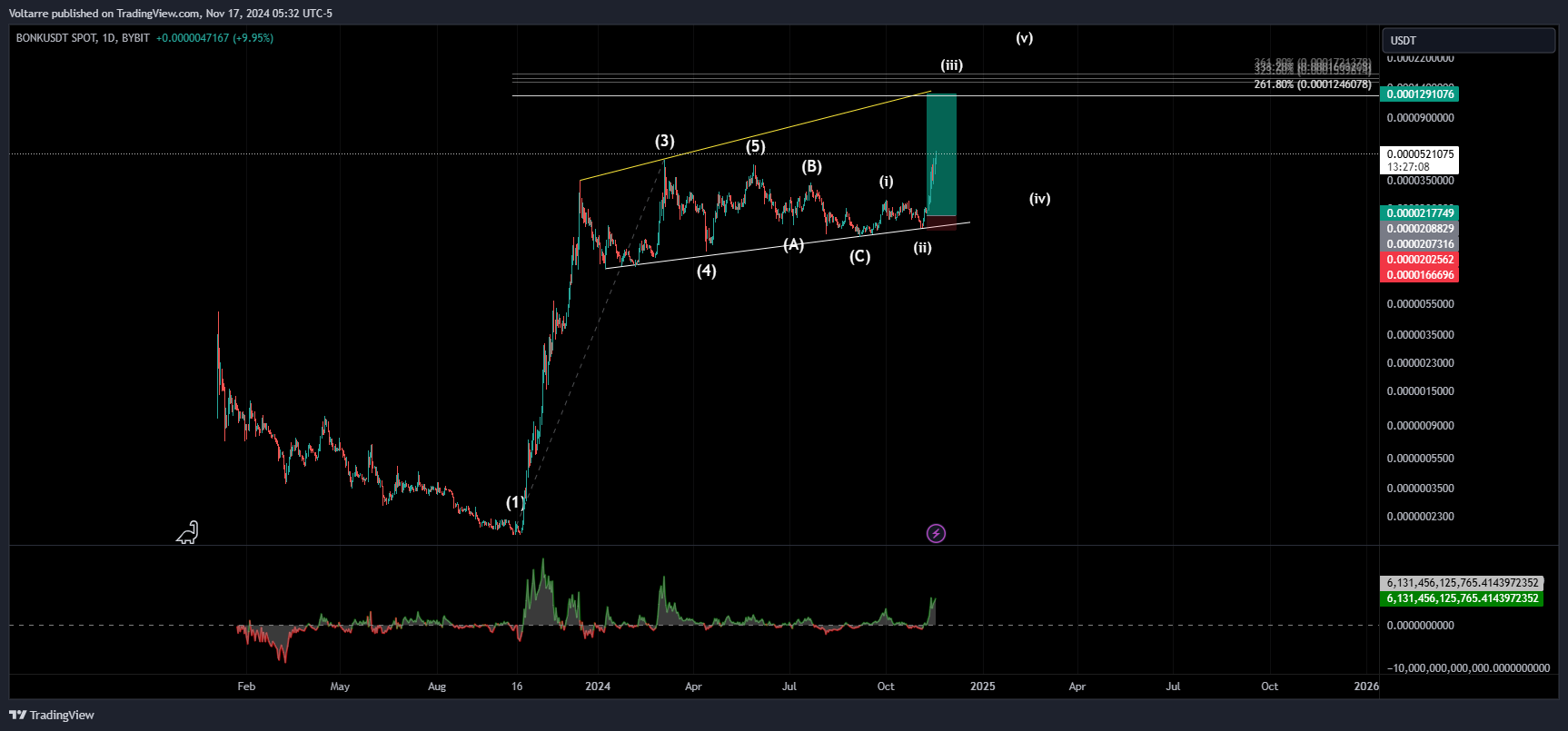The height and width of the screenshot is (731, 1568).
Task: Click the green 0.0000217749 price label
Action: (x=1420, y=213)
